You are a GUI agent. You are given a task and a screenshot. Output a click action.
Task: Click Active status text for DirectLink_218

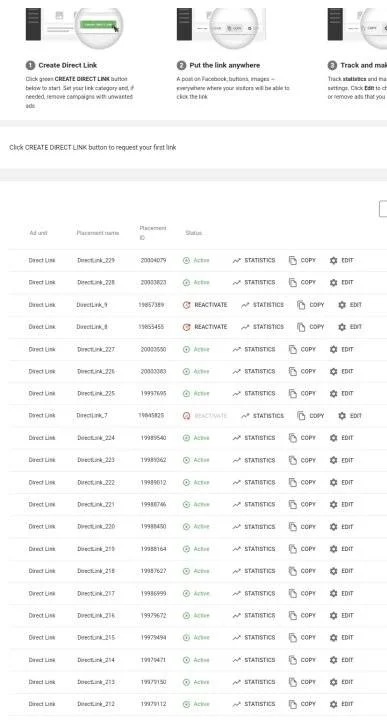coord(202,571)
